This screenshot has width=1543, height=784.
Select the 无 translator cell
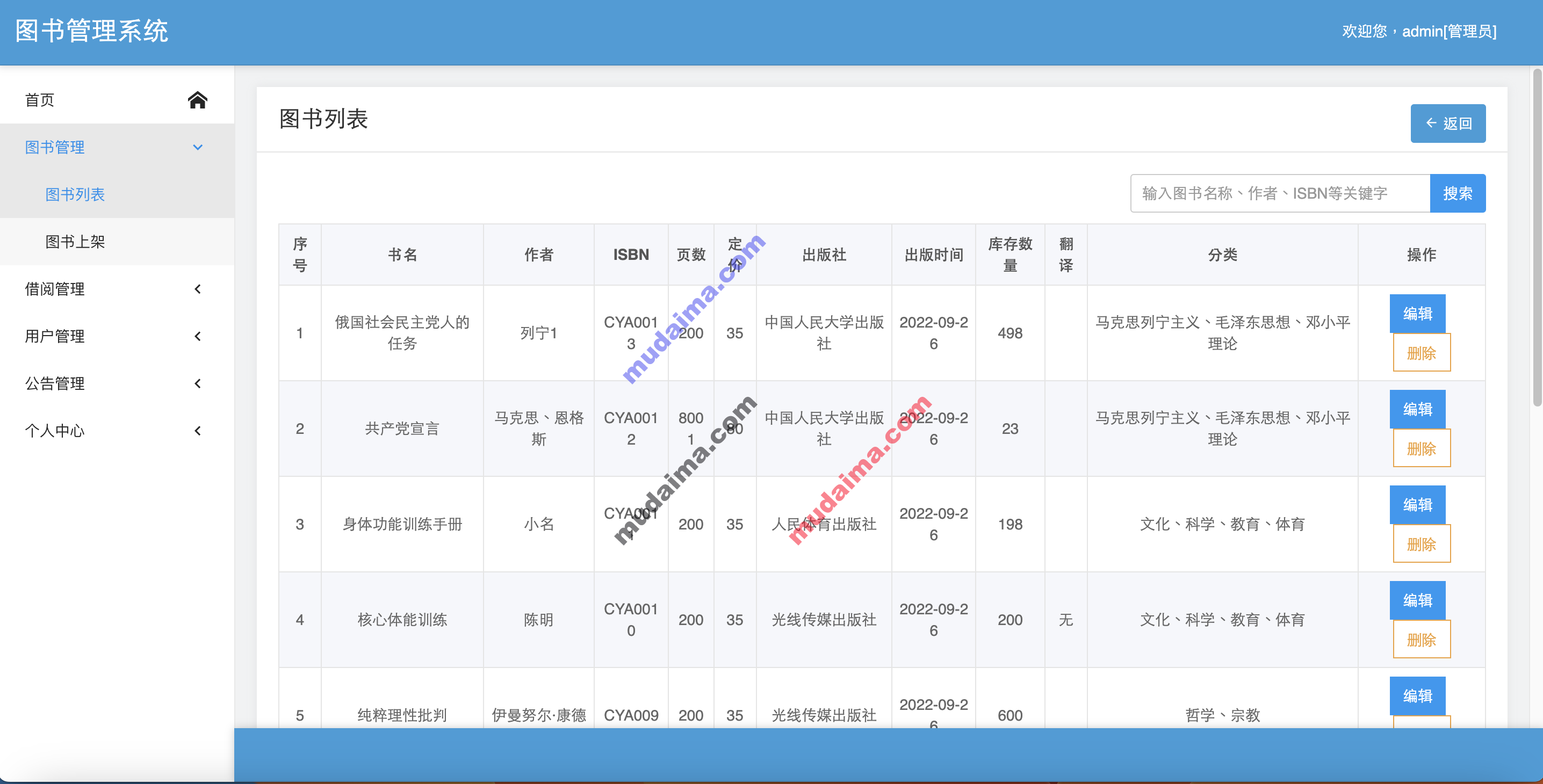1065,620
